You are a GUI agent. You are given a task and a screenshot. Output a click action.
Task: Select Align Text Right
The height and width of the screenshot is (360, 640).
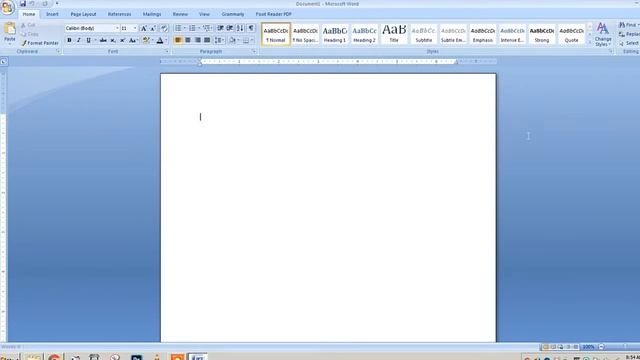(x=198, y=40)
